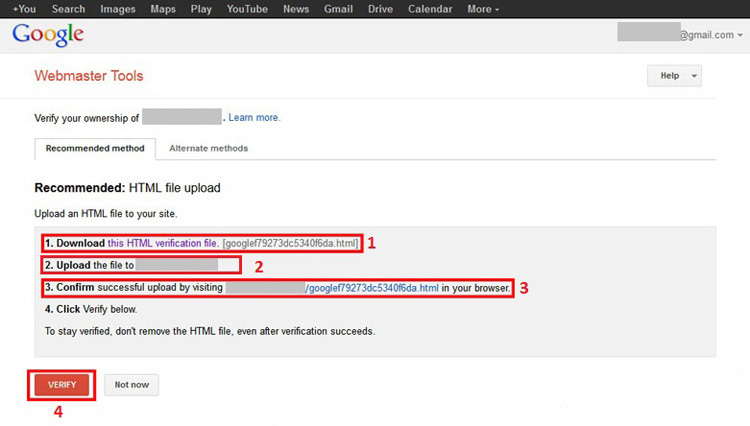Click the '4. Click Verify below.' text
The width and height of the screenshot is (750, 426).
coord(91,309)
